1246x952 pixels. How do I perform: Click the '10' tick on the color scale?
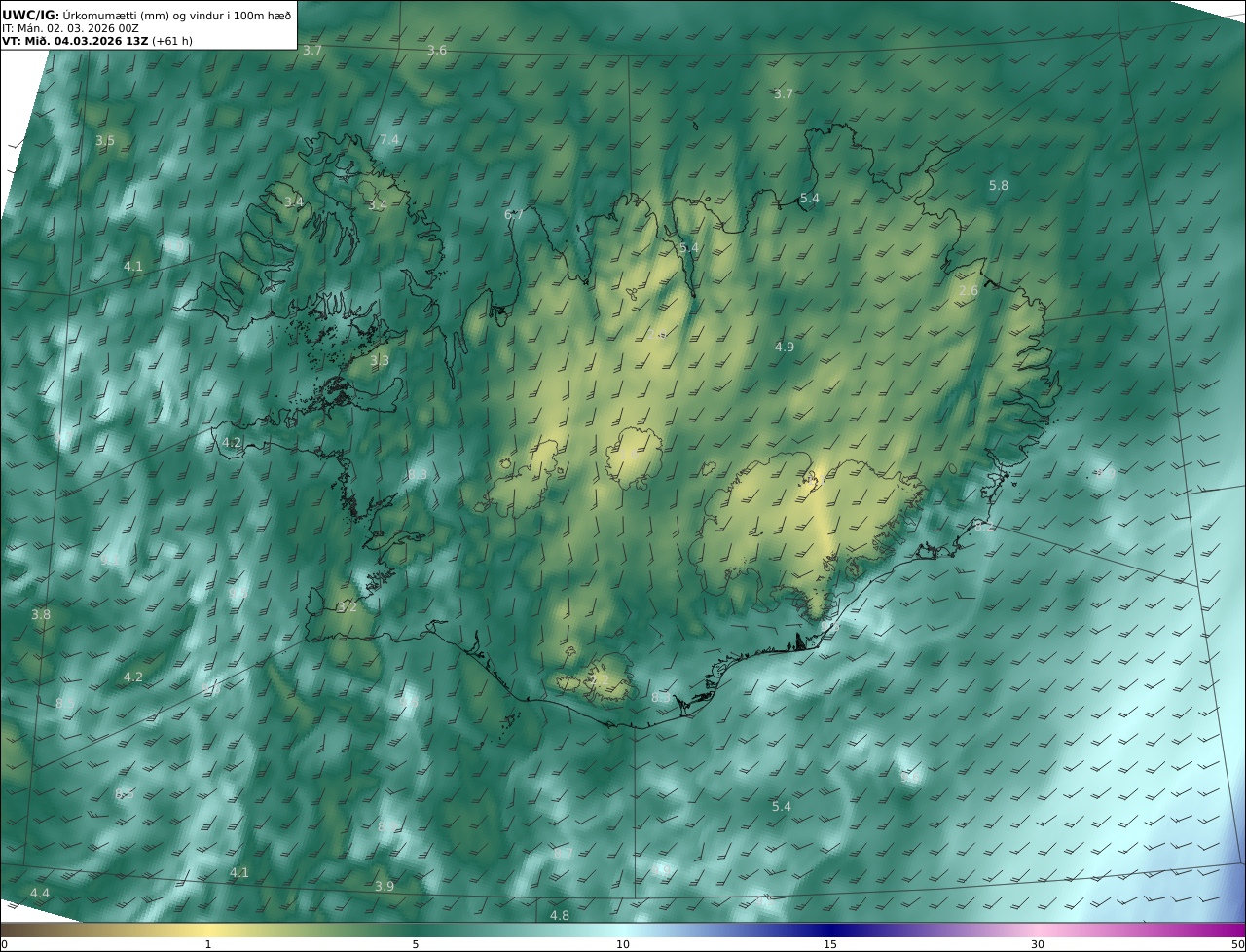623,944
